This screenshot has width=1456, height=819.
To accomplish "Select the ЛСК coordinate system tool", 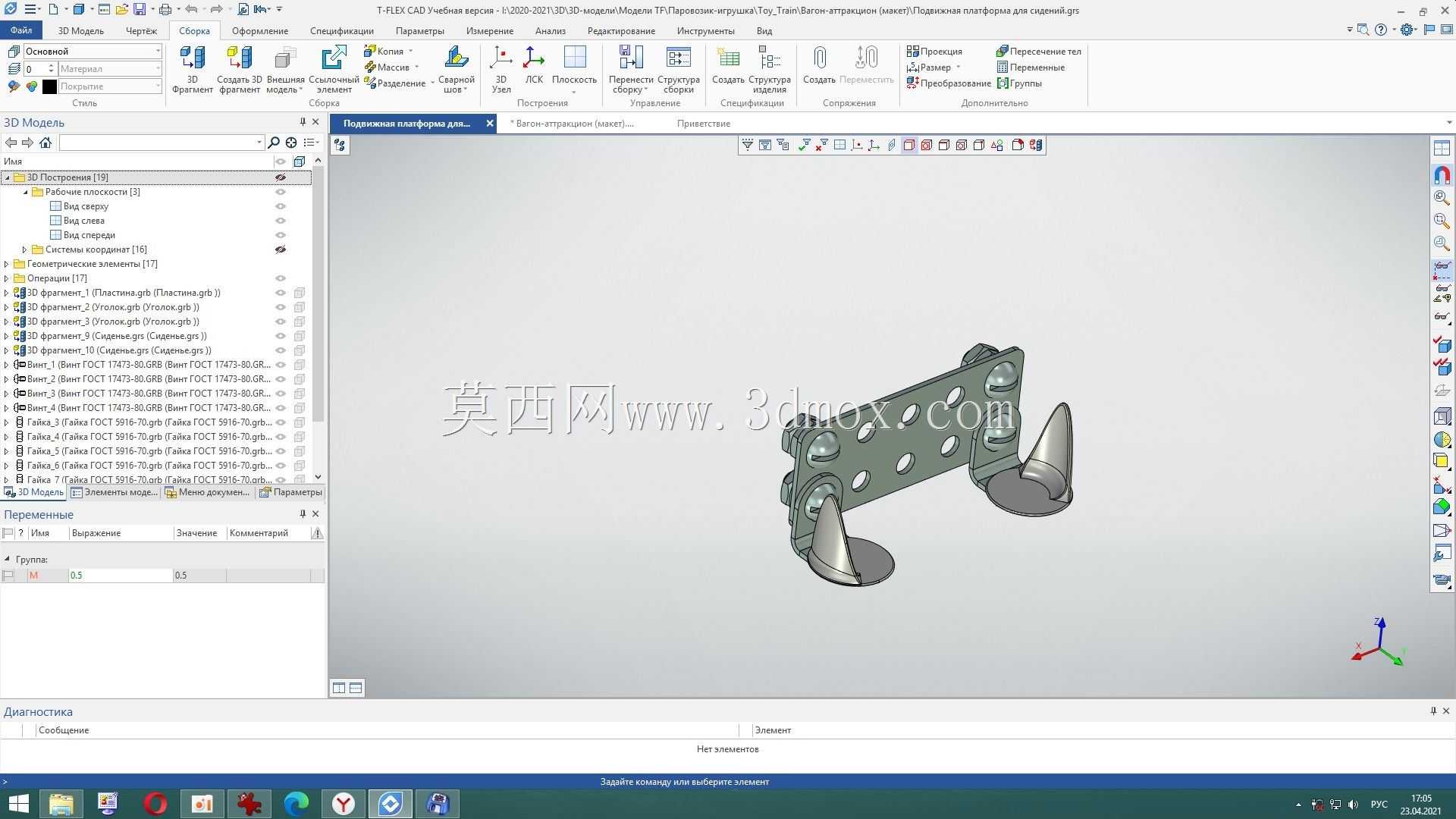I will coord(534,65).
